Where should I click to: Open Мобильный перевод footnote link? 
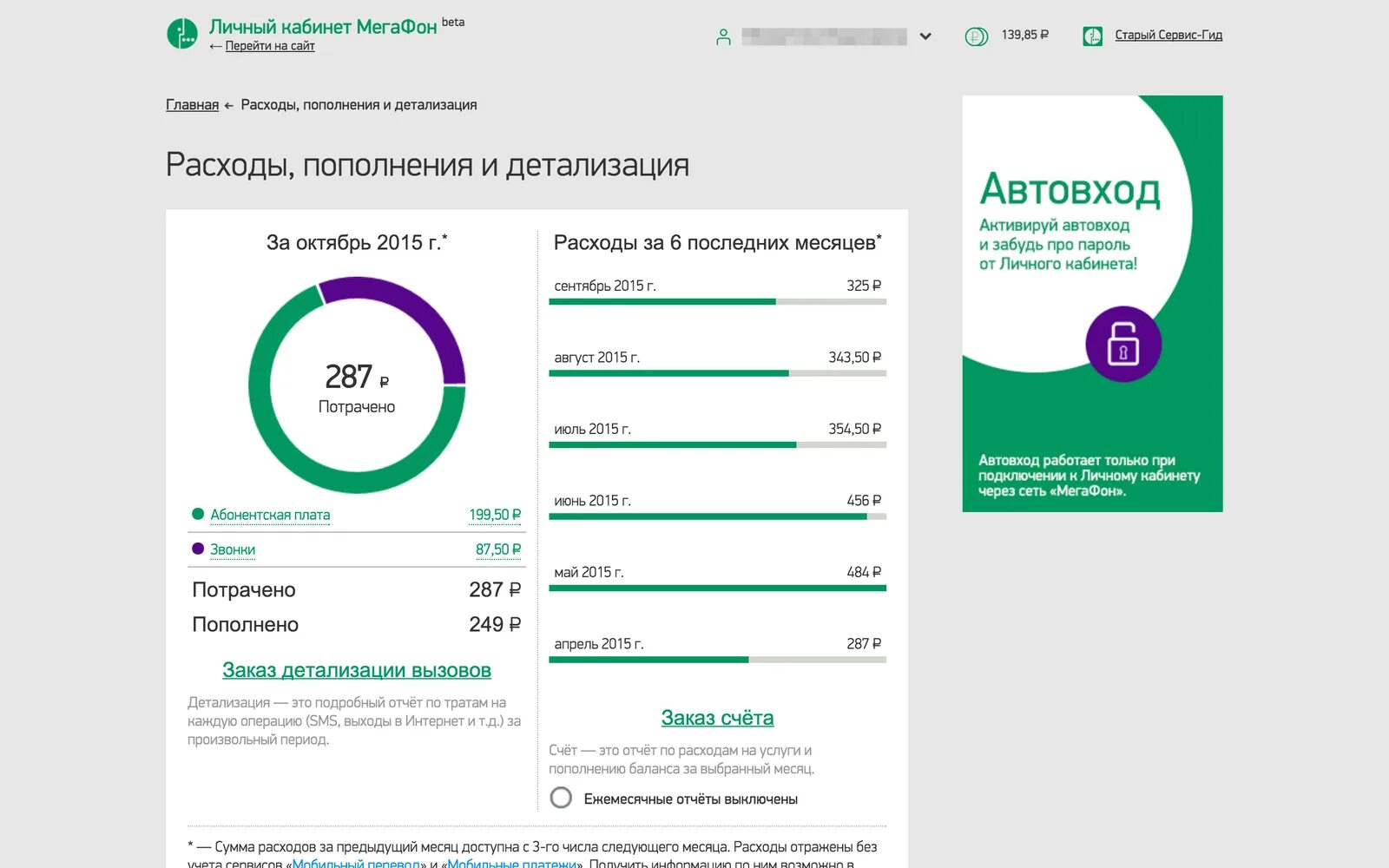pos(356,864)
